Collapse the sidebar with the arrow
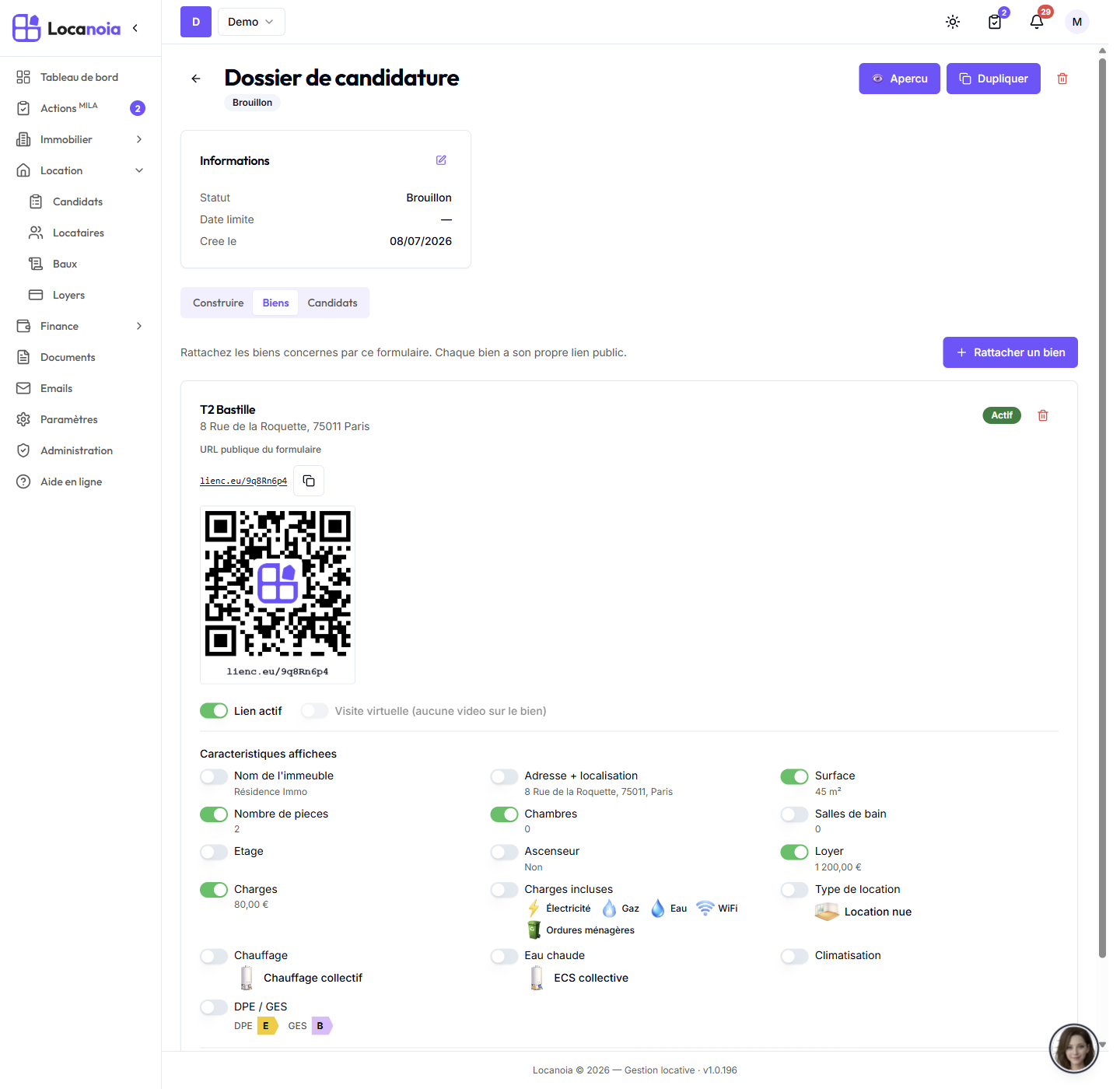The image size is (1120, 1089). click(135, 28)
